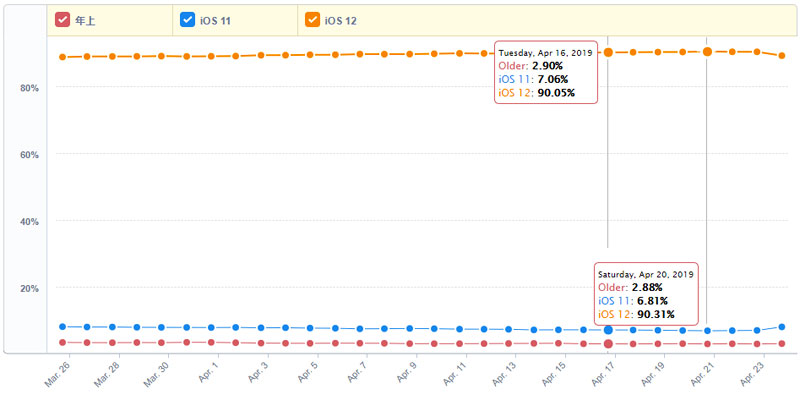Viewport: 800px width, 395px height.
Task: Click the 60% y-axis label
Action: (x=30, y=155)
